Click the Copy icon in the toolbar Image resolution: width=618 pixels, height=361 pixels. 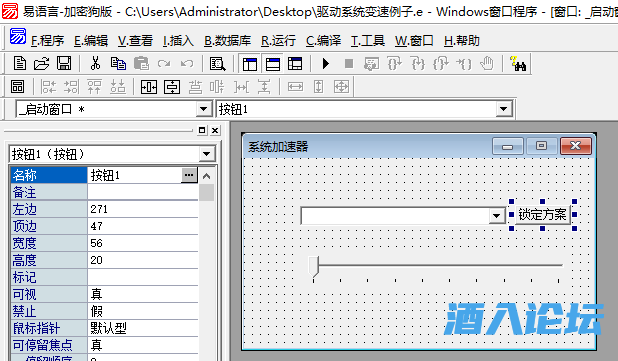coord(118,63)
